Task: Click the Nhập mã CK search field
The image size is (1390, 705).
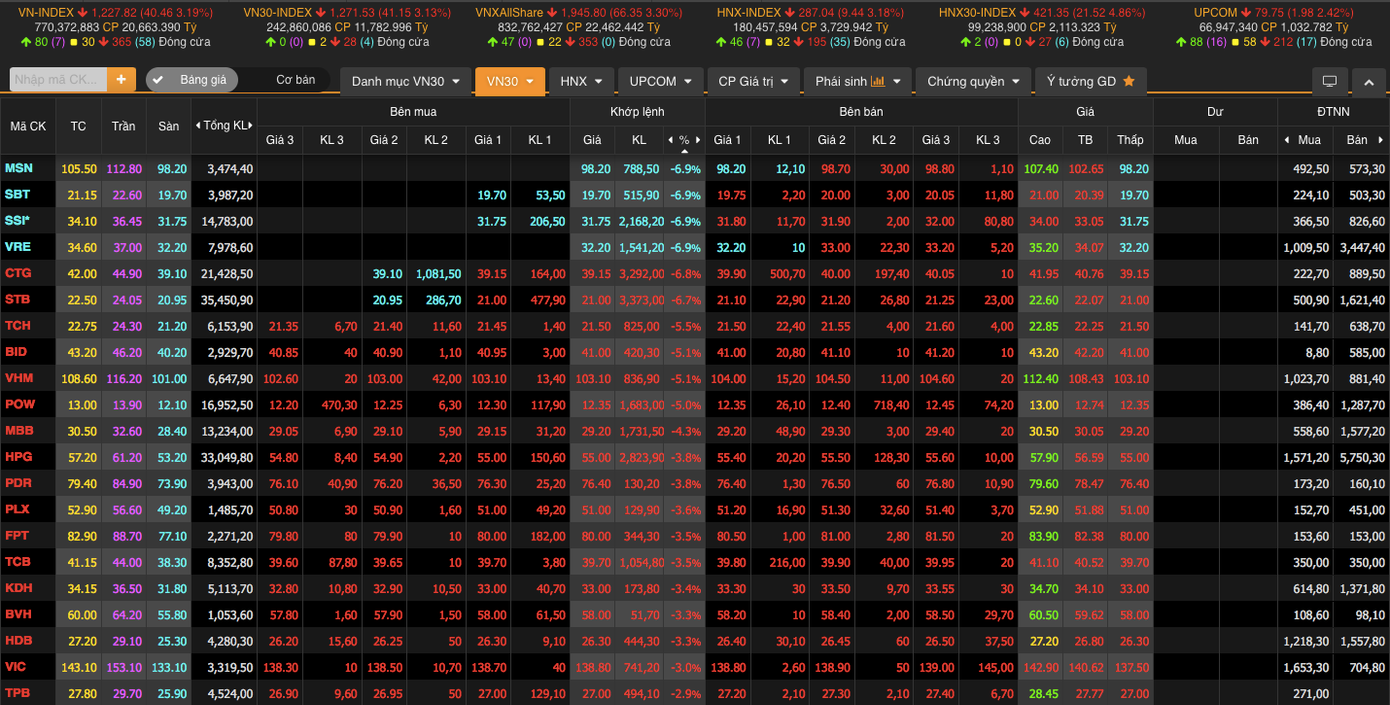Action: 56,80
